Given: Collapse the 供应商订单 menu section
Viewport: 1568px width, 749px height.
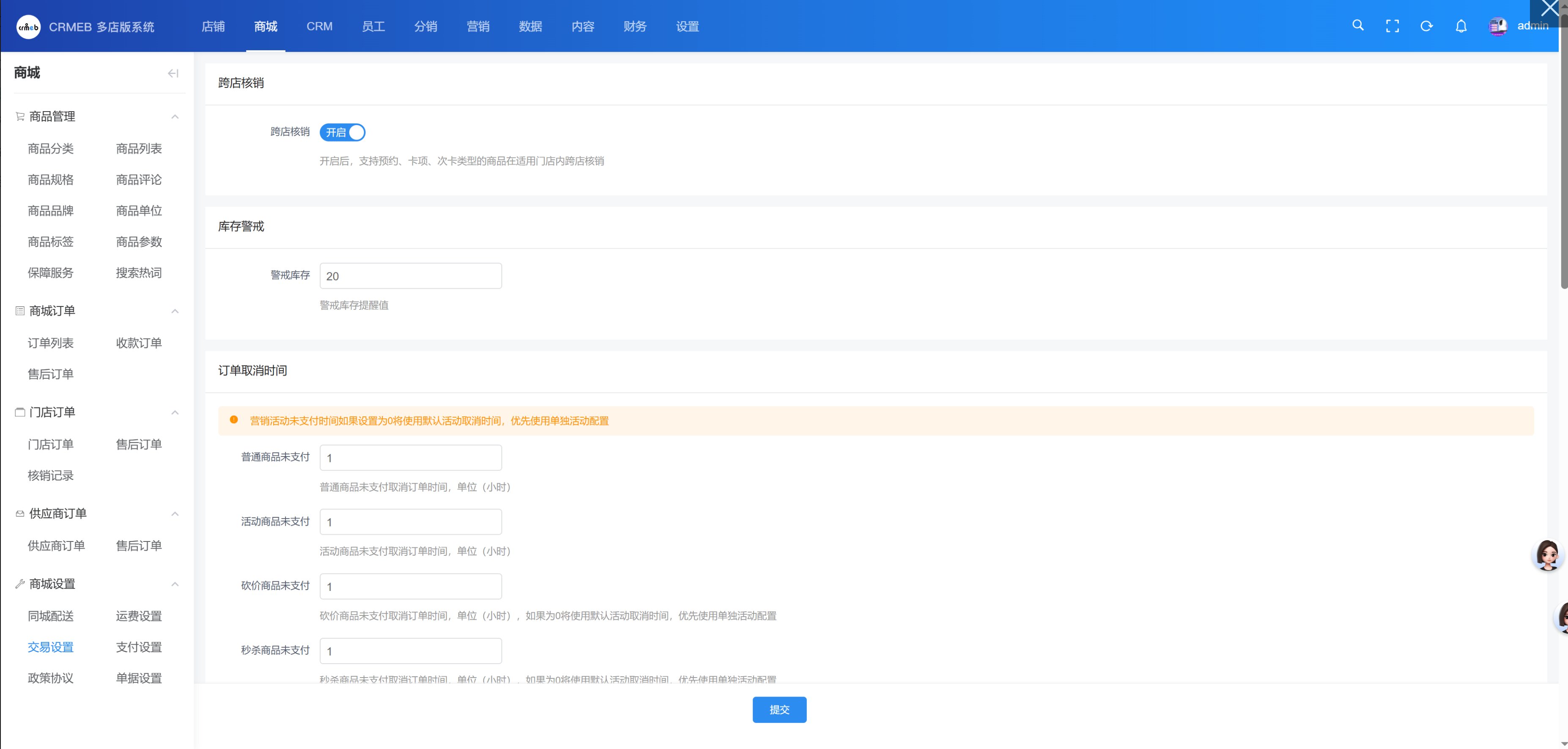Looking at the screenshot, I should (175, 514).
